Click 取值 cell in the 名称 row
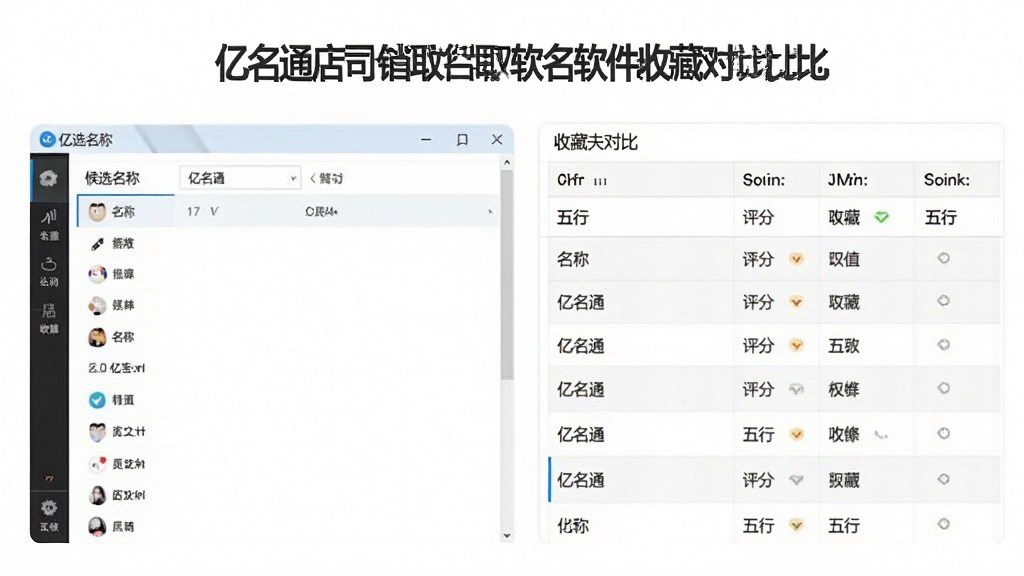 844,259
